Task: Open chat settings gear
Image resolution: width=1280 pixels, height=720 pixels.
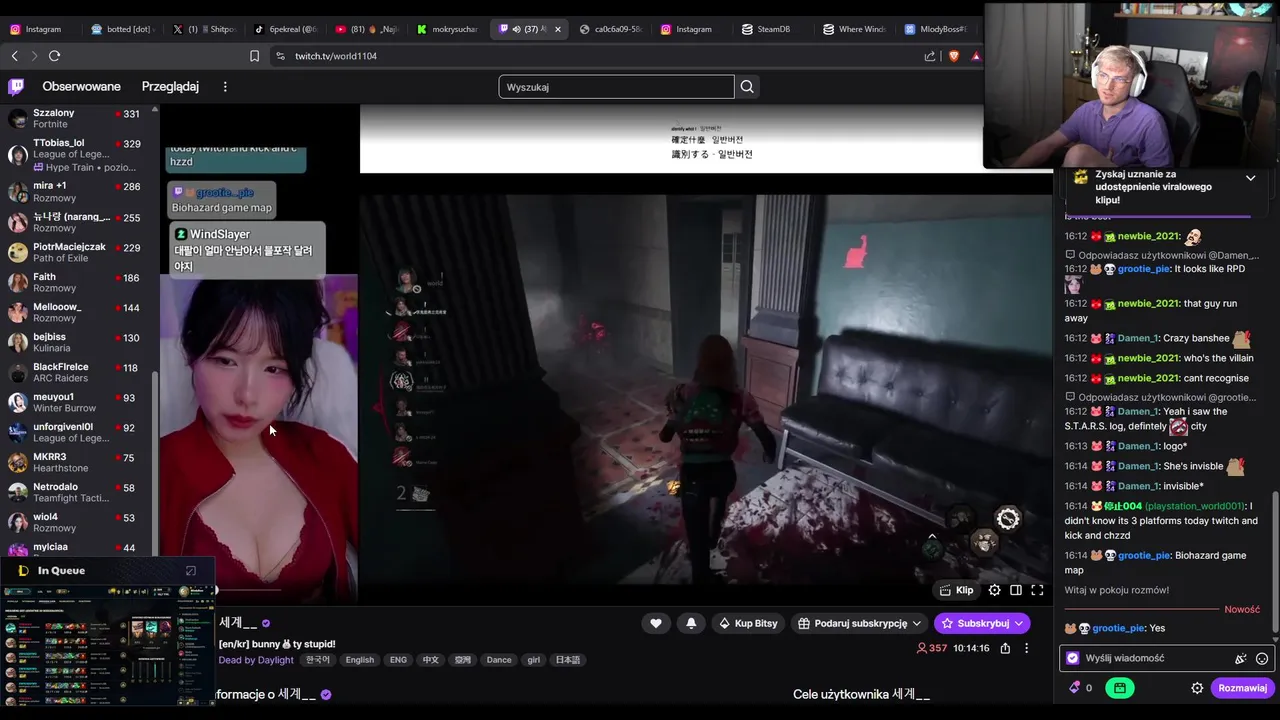Action: tap(1197, 688)
